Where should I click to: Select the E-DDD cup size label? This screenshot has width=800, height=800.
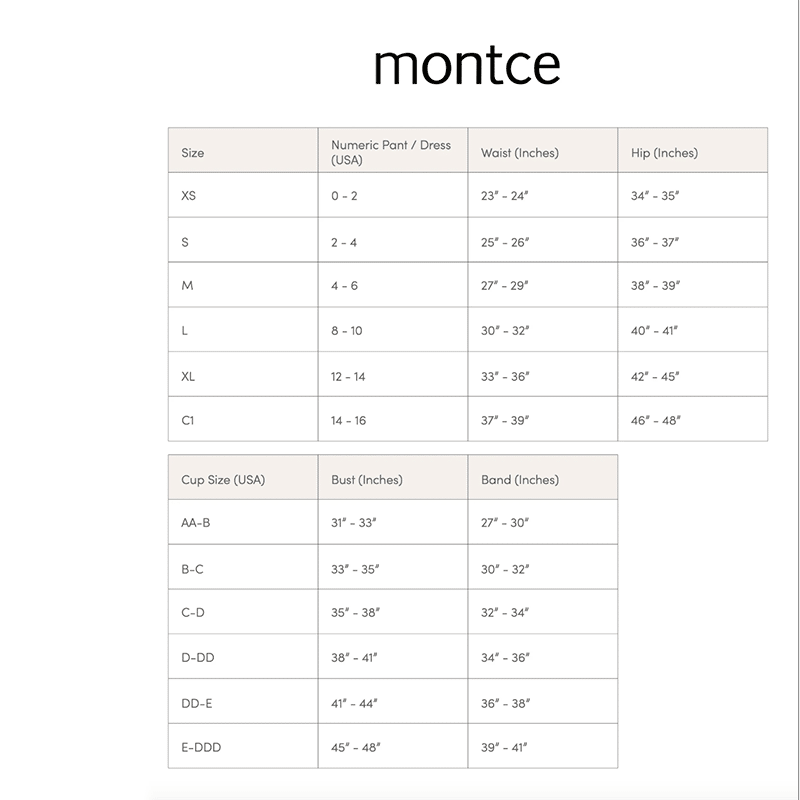tap(201, 747)
